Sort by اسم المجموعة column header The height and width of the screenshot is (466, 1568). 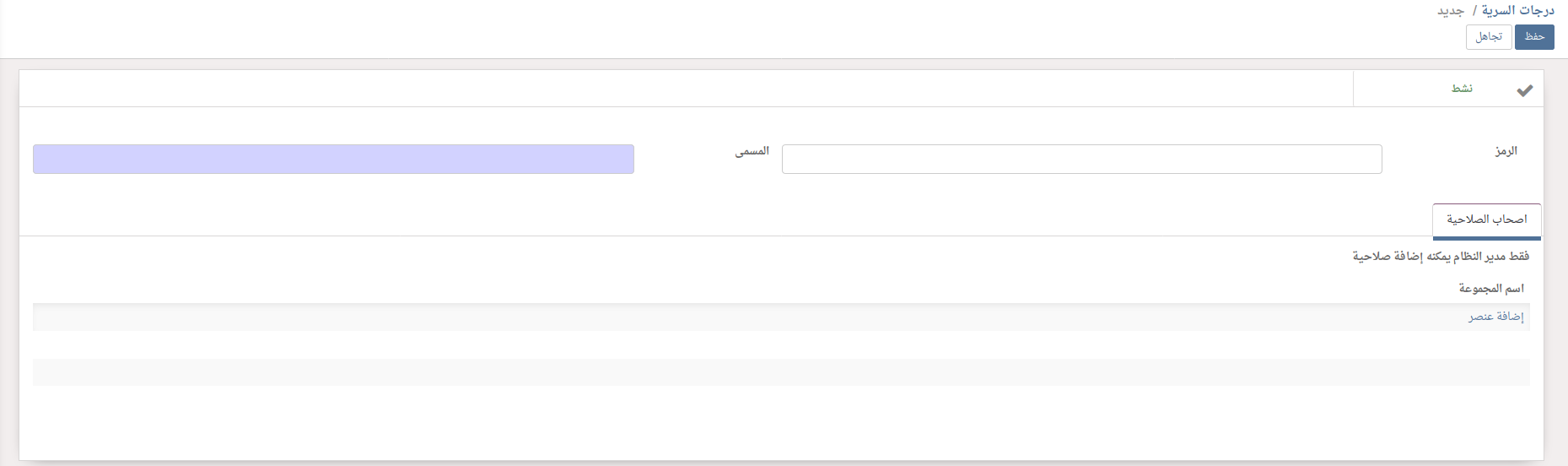pyautogui.click(x=1491, y=289)
